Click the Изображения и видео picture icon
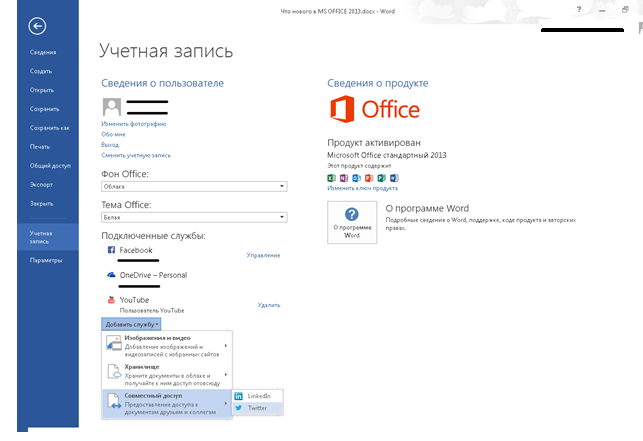This screenshot has width=643, height=441. pos(114,343)
